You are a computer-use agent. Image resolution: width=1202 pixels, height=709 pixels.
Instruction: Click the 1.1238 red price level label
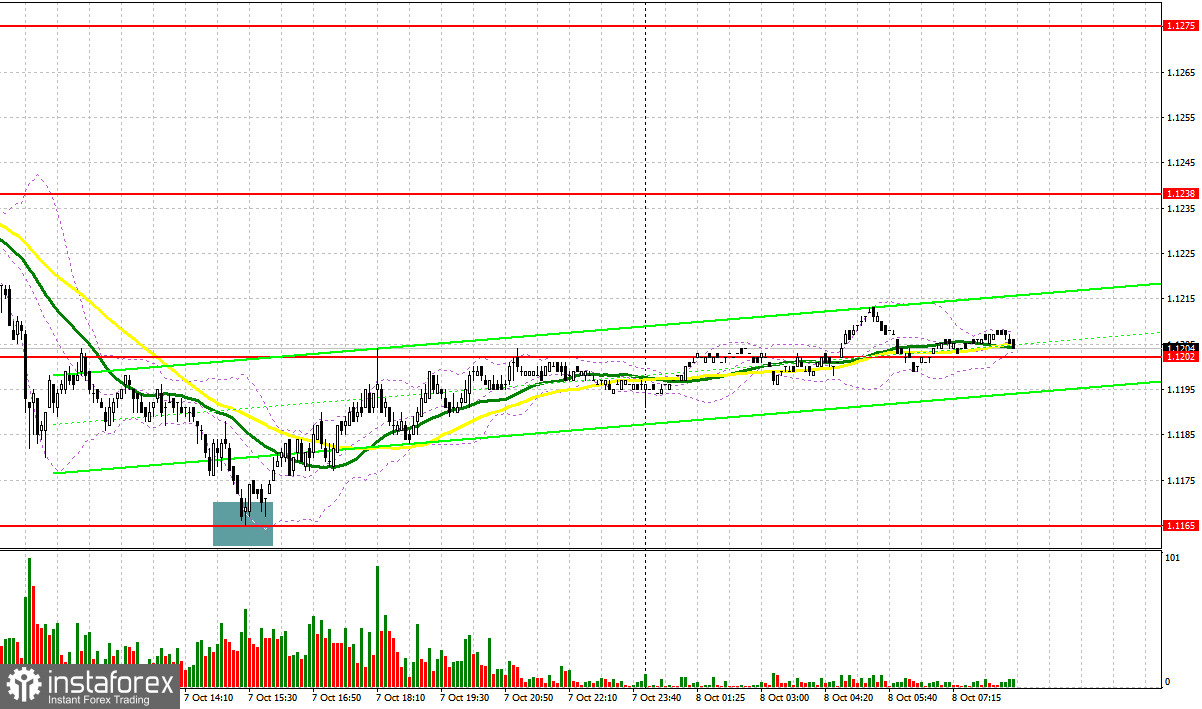click(1179, 193)
